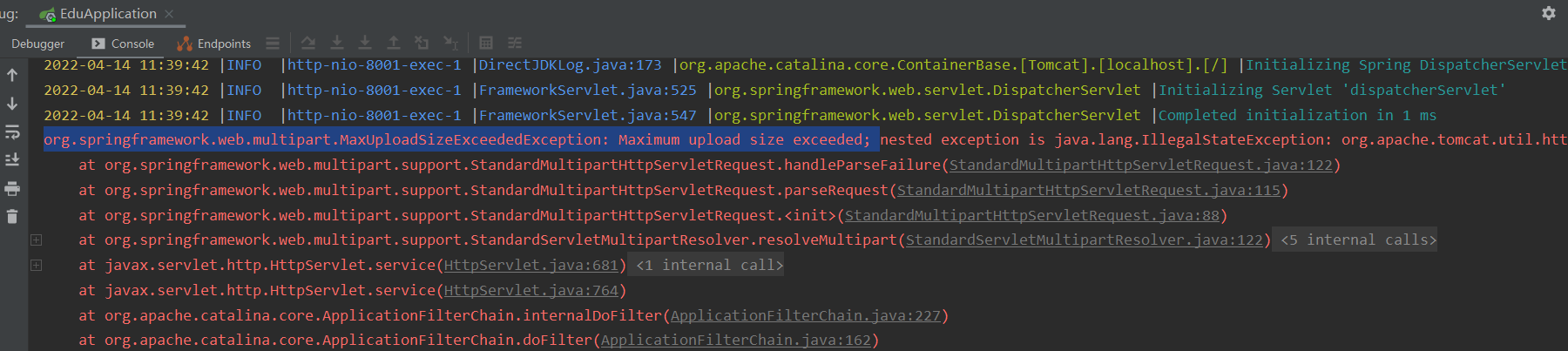Viewport: 1568px width, 351px height.
Task: Clear console with the trash icon
Action: (12, 217)
